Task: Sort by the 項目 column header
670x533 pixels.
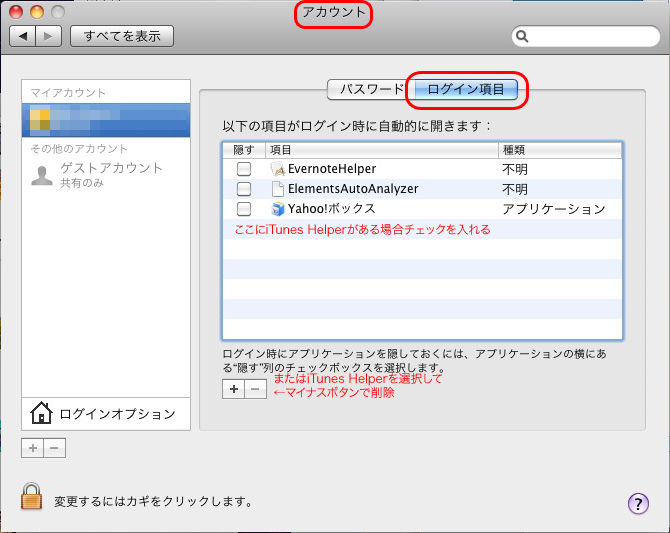Action: coord(382,150)
